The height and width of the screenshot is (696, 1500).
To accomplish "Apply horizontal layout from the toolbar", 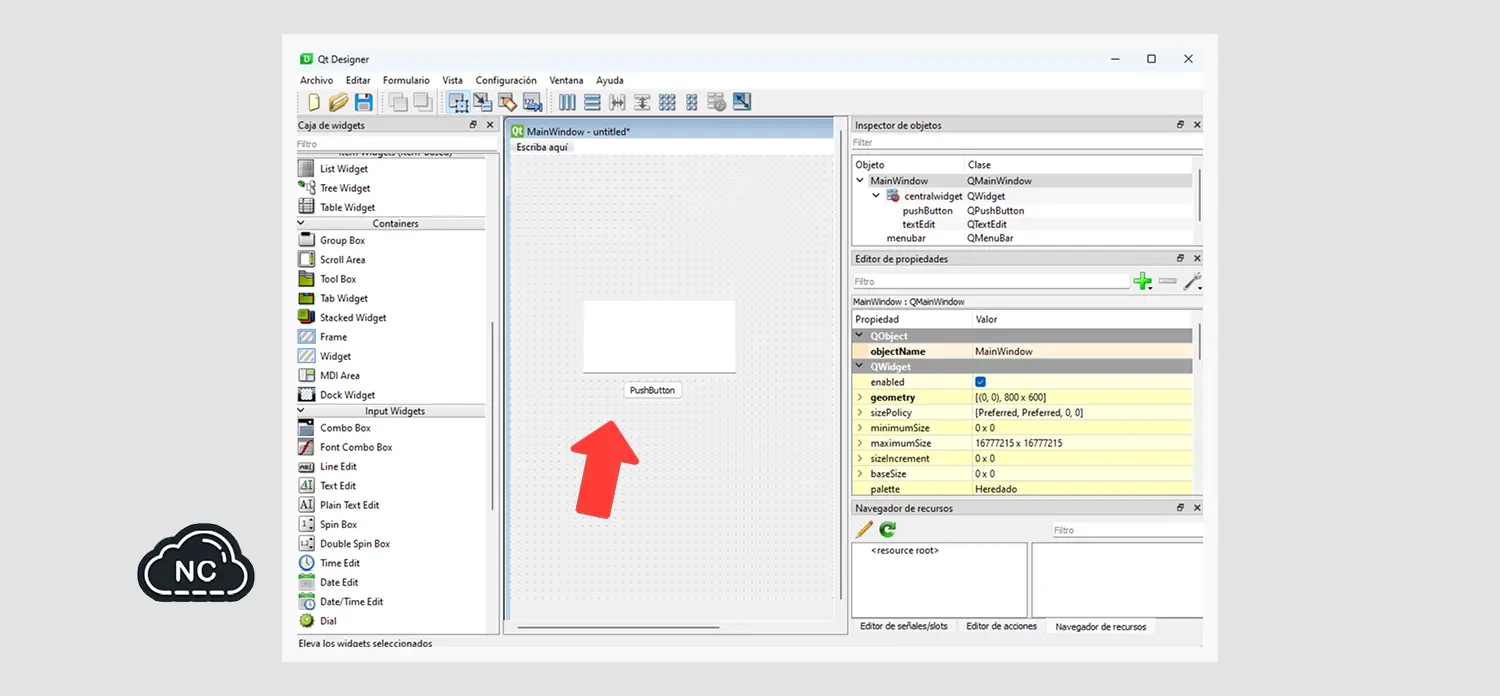I will point(567,102).
